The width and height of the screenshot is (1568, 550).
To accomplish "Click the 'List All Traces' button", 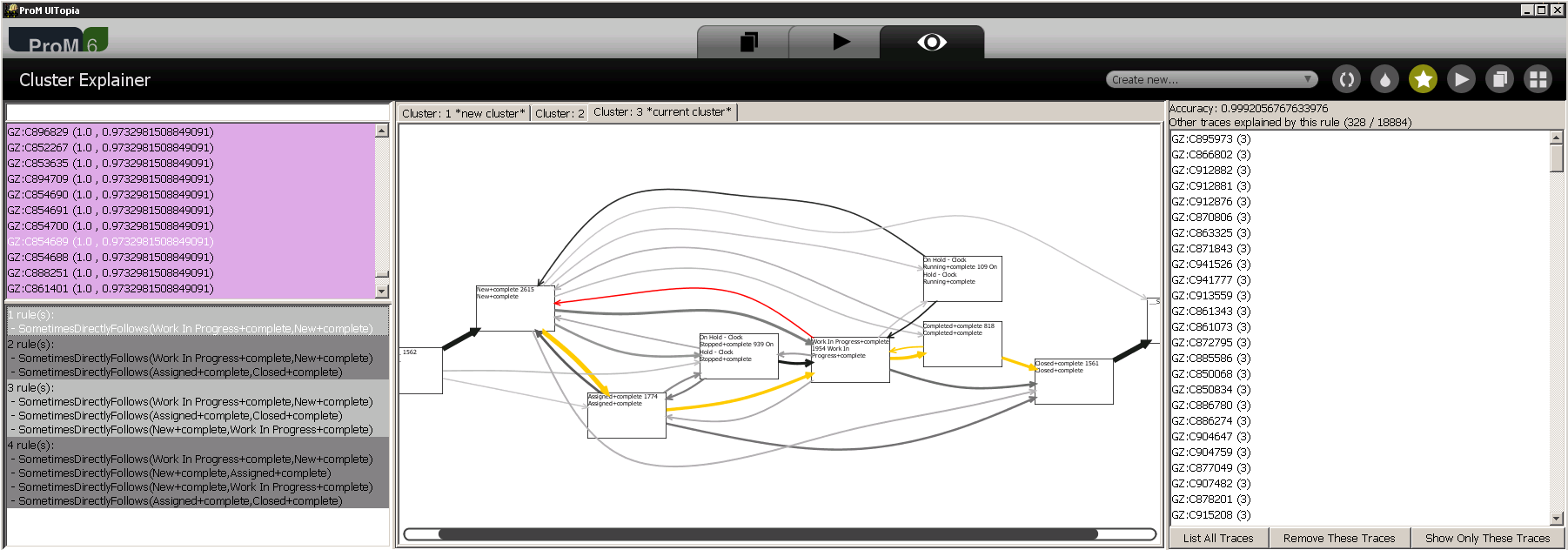I will [1218, 538].
